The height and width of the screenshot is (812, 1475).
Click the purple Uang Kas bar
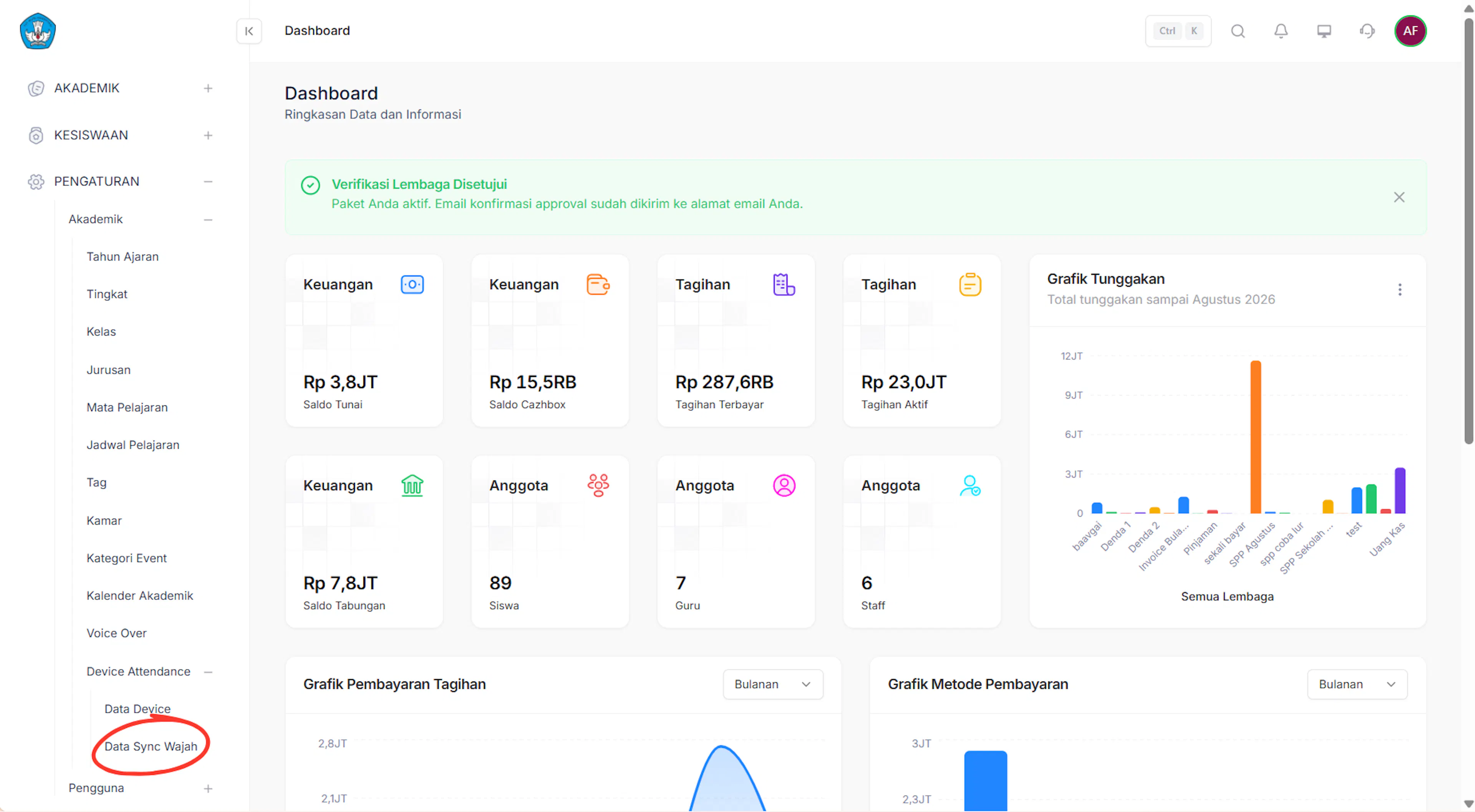(x=1399, y=490)
